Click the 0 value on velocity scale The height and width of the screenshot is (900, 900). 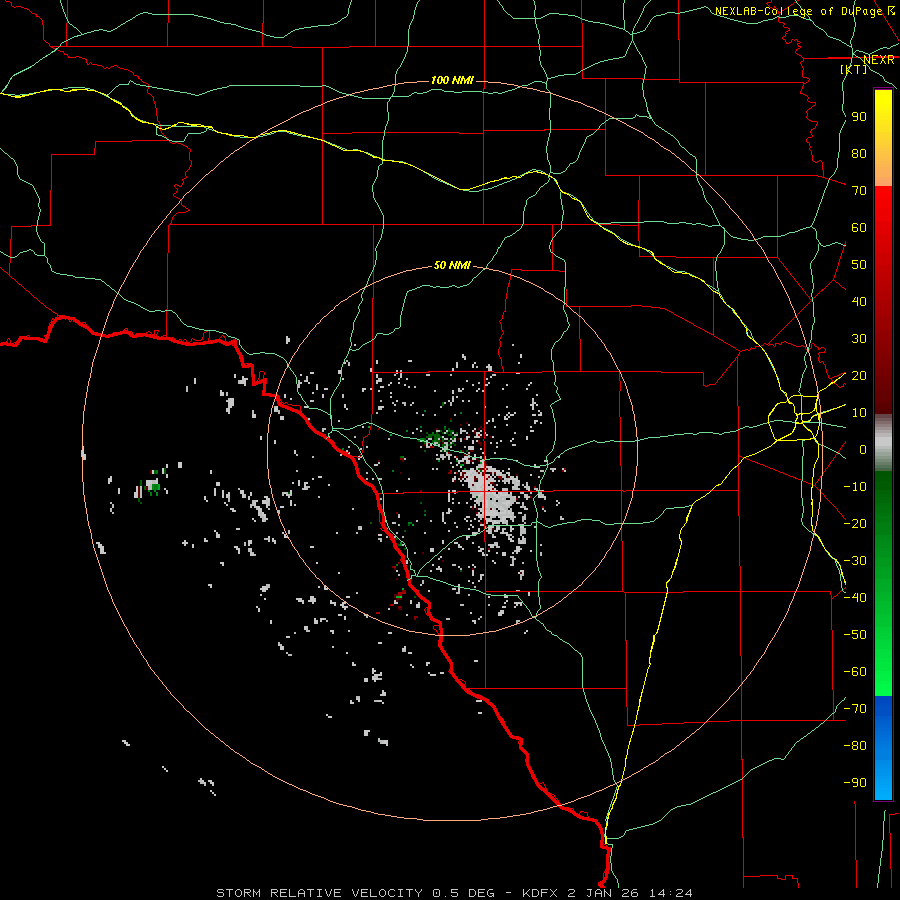(x=863, y=450)
